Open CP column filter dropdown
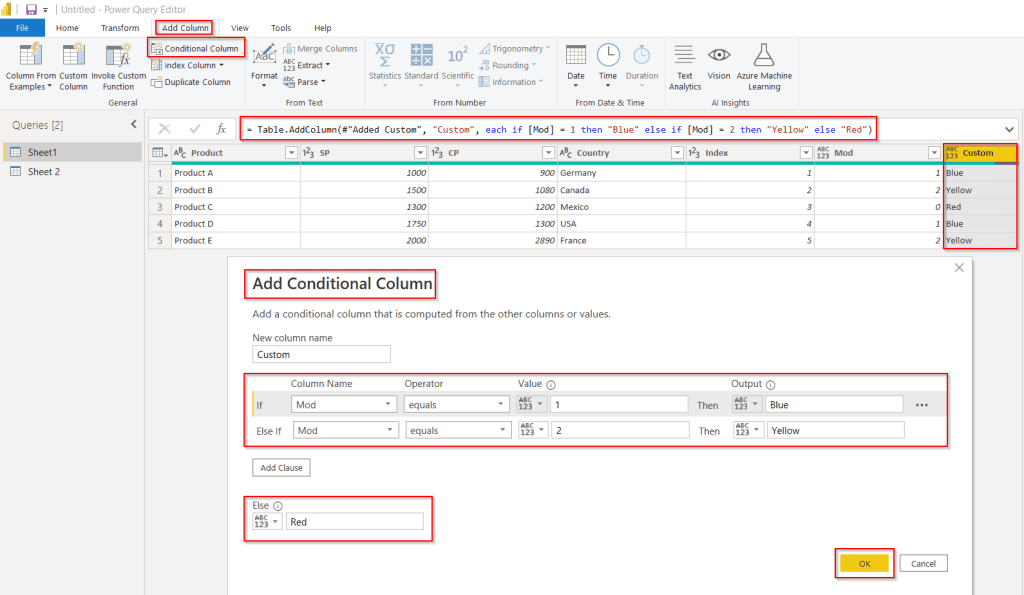 (x=548, y=153)
